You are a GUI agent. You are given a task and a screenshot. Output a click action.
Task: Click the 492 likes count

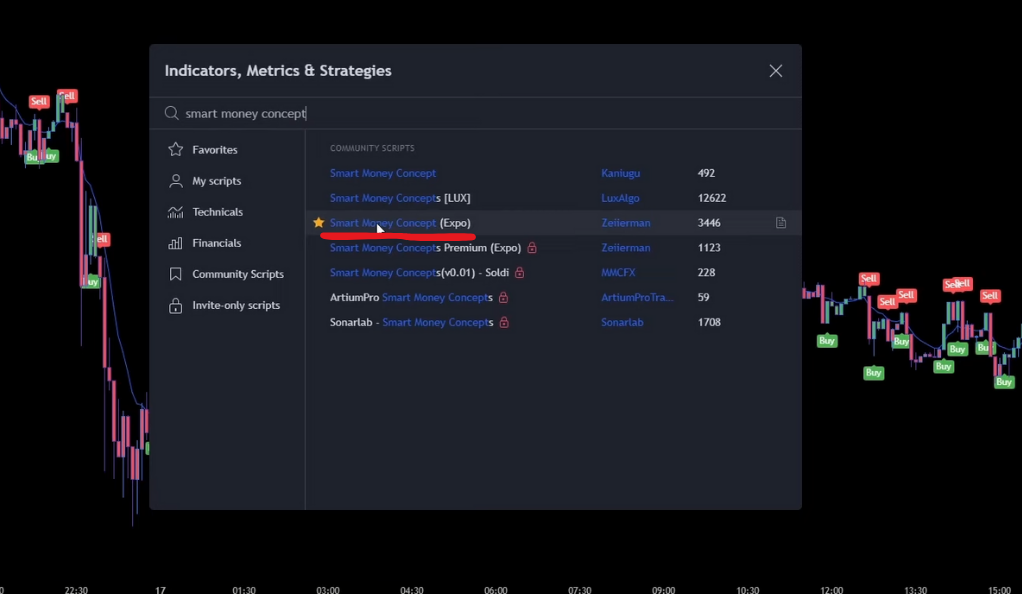(706, 173)
